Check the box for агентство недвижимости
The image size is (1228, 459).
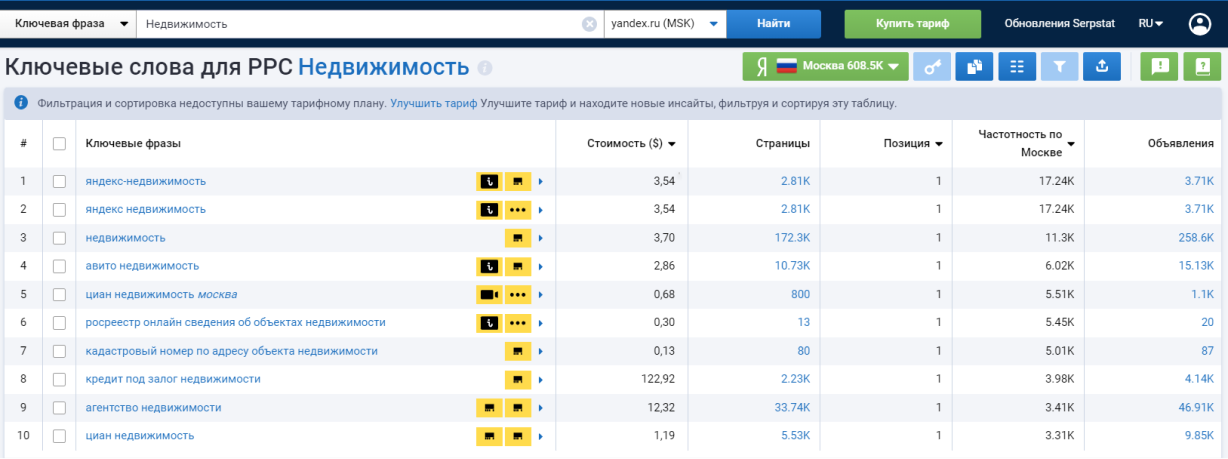59,408
